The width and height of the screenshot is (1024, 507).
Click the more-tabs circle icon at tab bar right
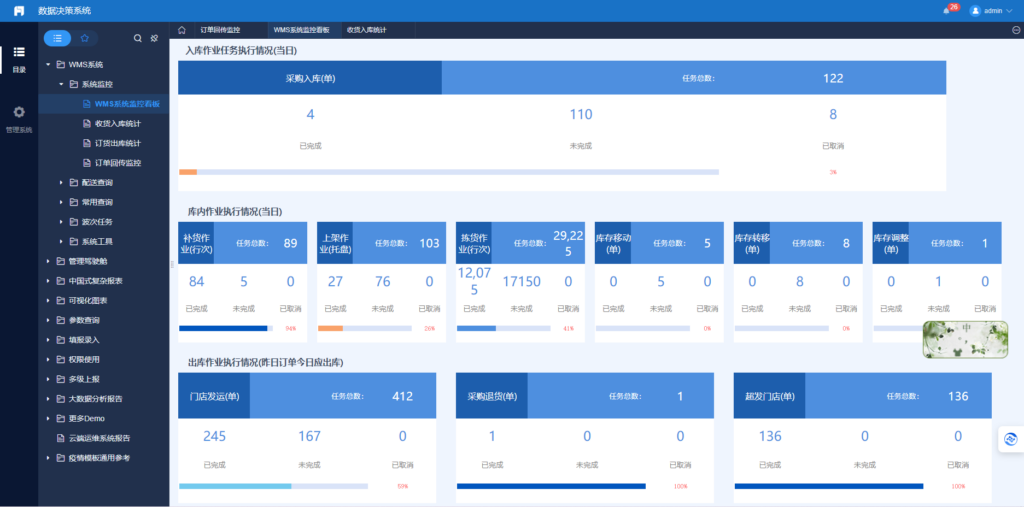coord(1016,30)
